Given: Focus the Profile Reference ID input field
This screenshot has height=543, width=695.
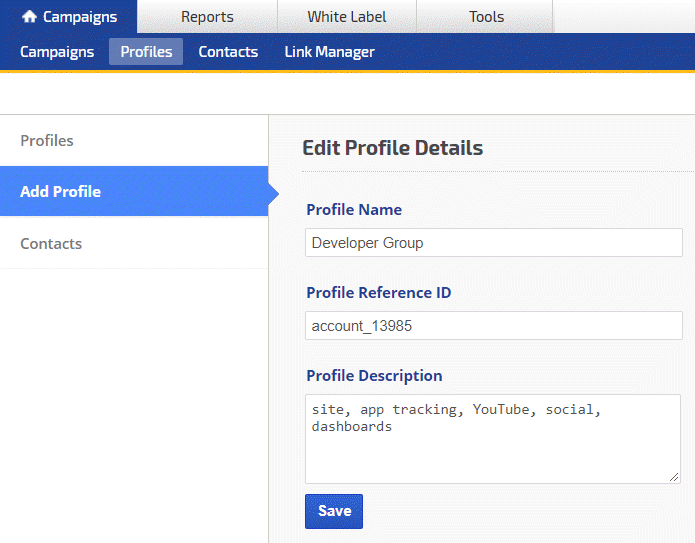Looking at the screenshot, I should (x=493, y=326).
